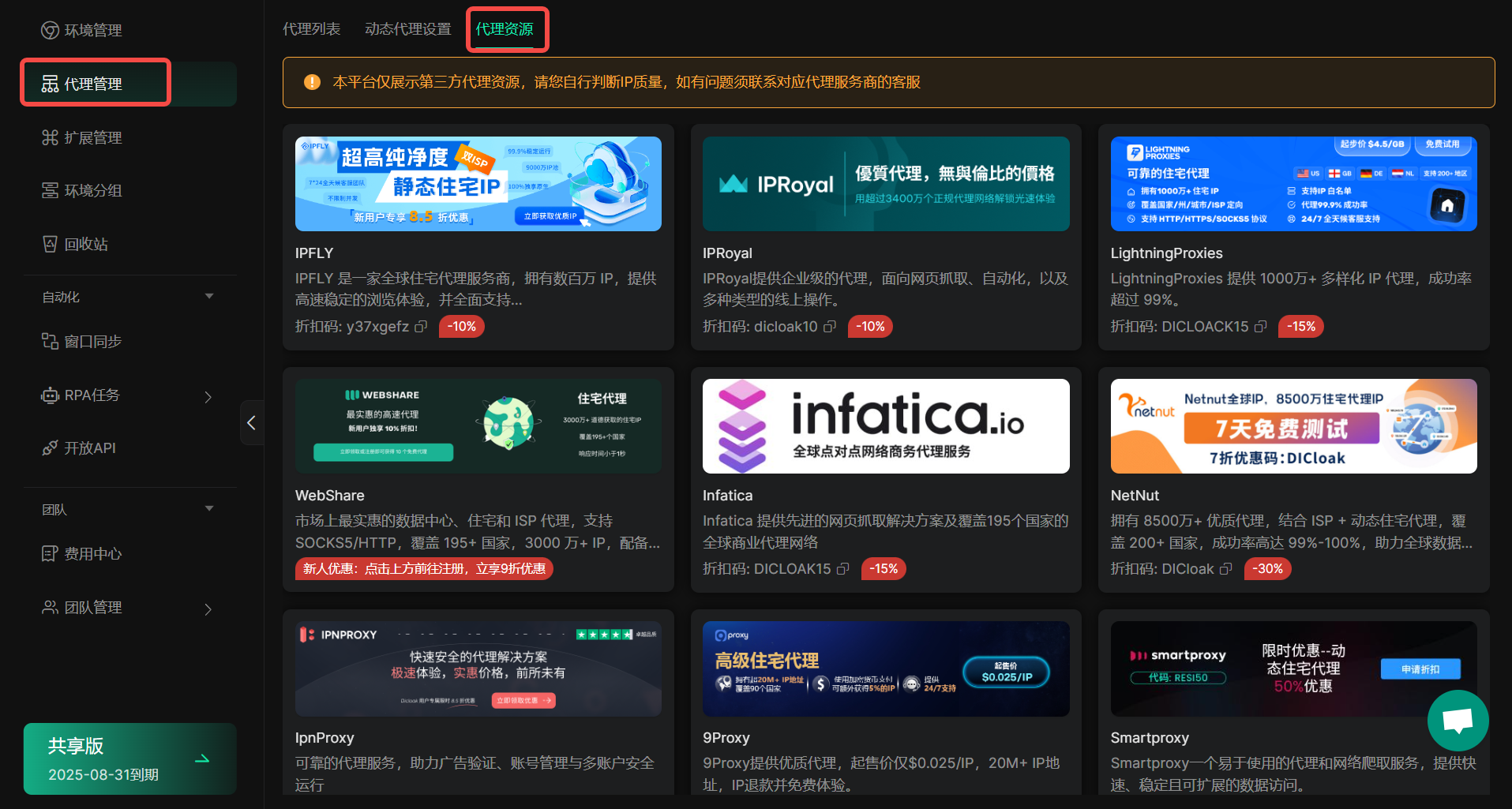Open 窗口同步 sidebar item
This screenshot has height=809, width=1512.
point(130,341)
